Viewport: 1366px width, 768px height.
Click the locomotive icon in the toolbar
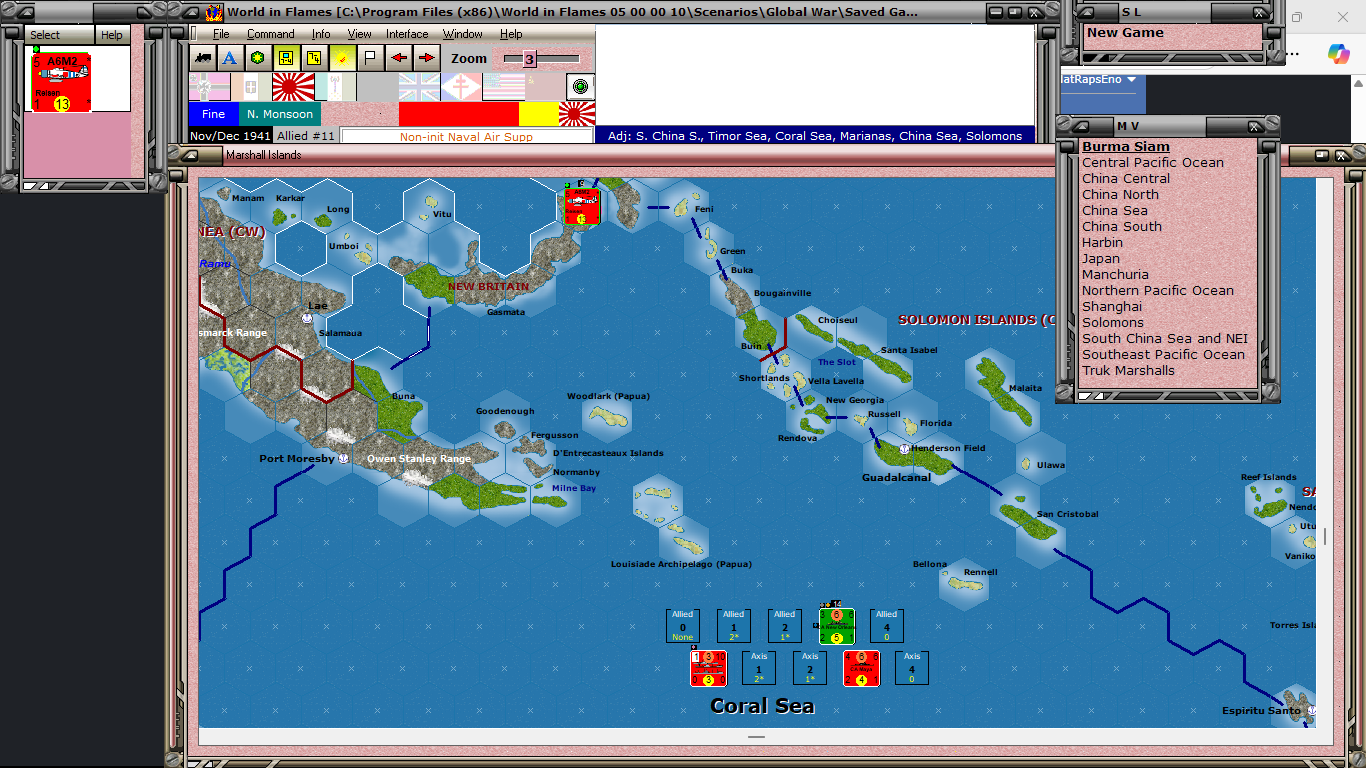[203, 58]
